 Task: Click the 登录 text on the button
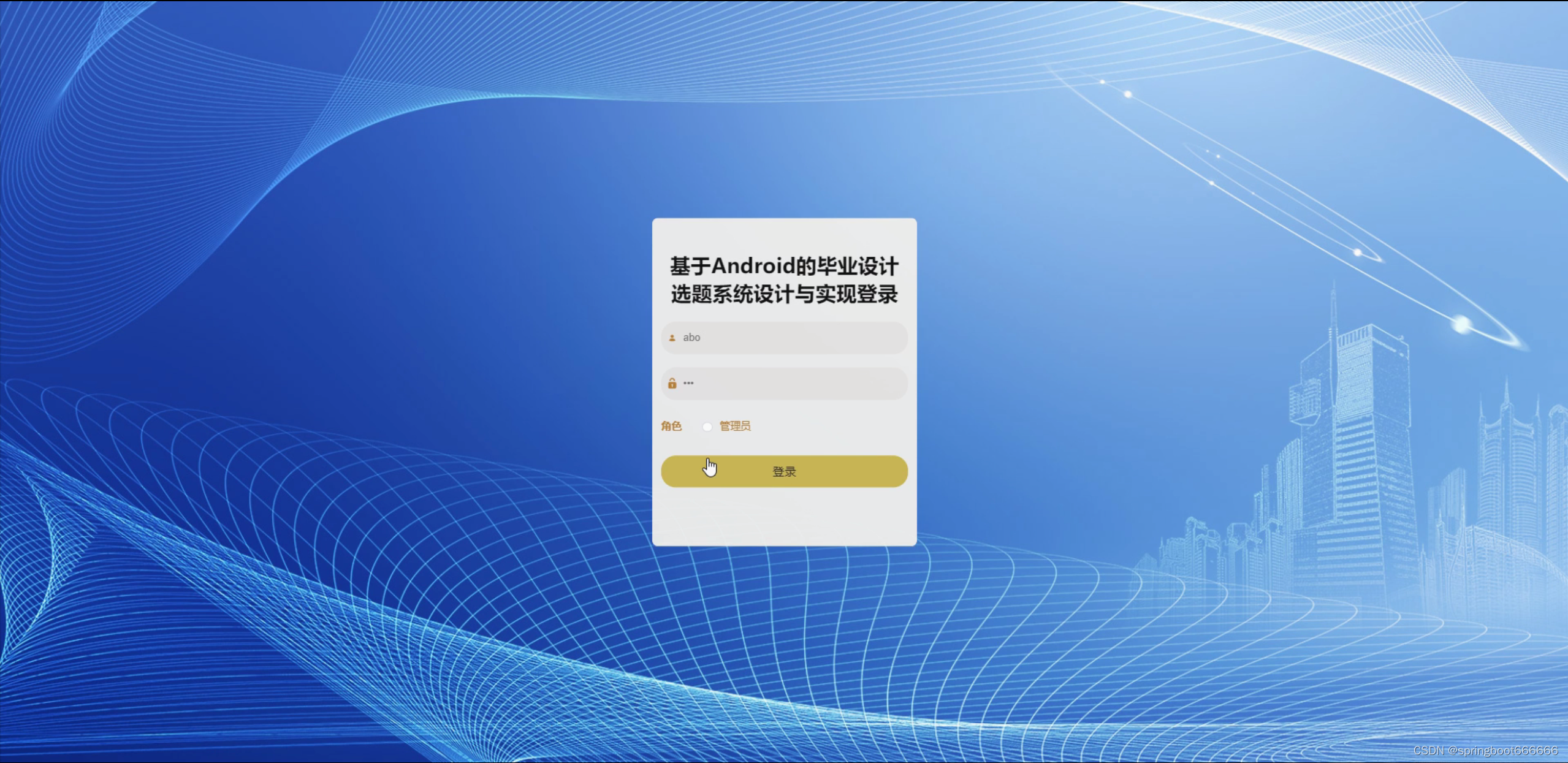click(784, 471)
